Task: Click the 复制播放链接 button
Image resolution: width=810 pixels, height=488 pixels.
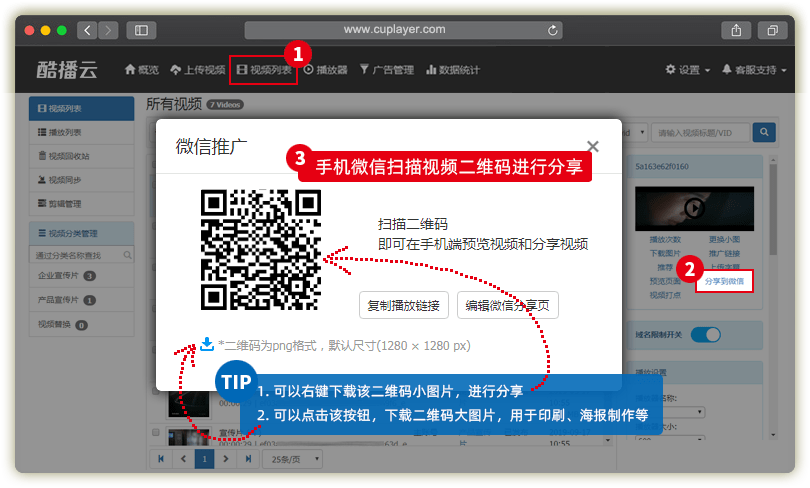Action: click(403, 305)
